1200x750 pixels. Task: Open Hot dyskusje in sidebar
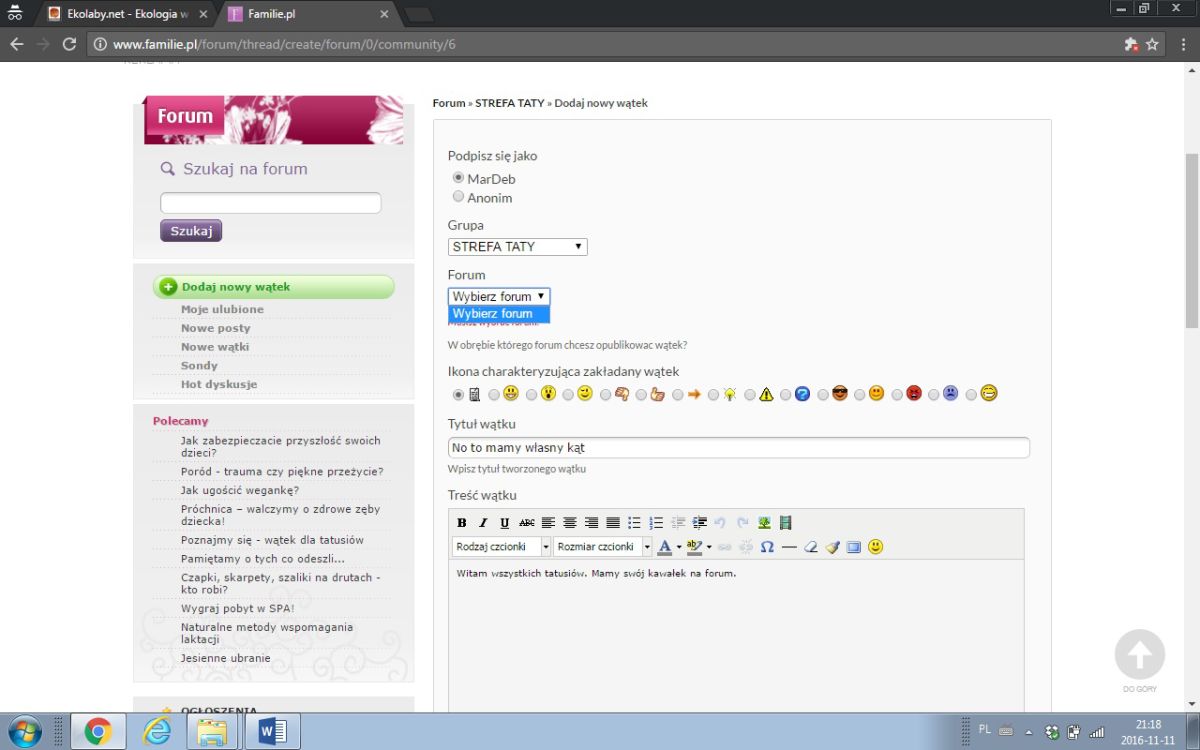(219, 384)
